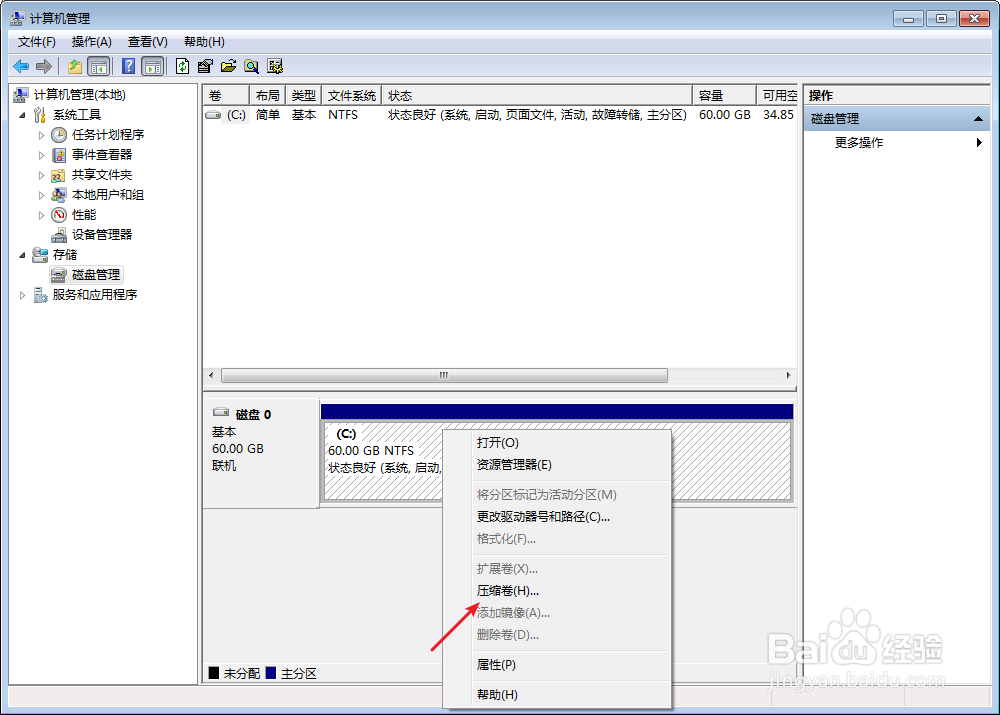
Task: Click the volume list scroll-right arrow
Action: [789, 376]
